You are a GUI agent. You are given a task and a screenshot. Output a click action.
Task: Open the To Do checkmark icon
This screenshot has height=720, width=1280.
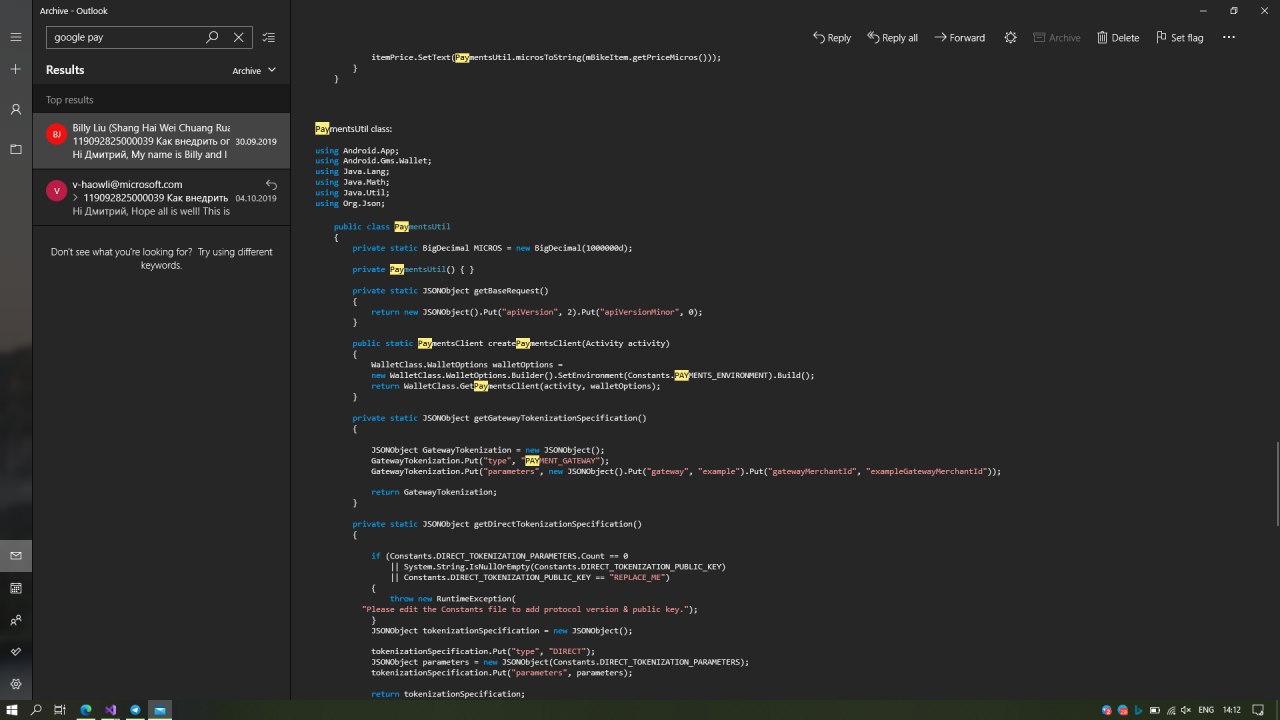click(15, 652)
